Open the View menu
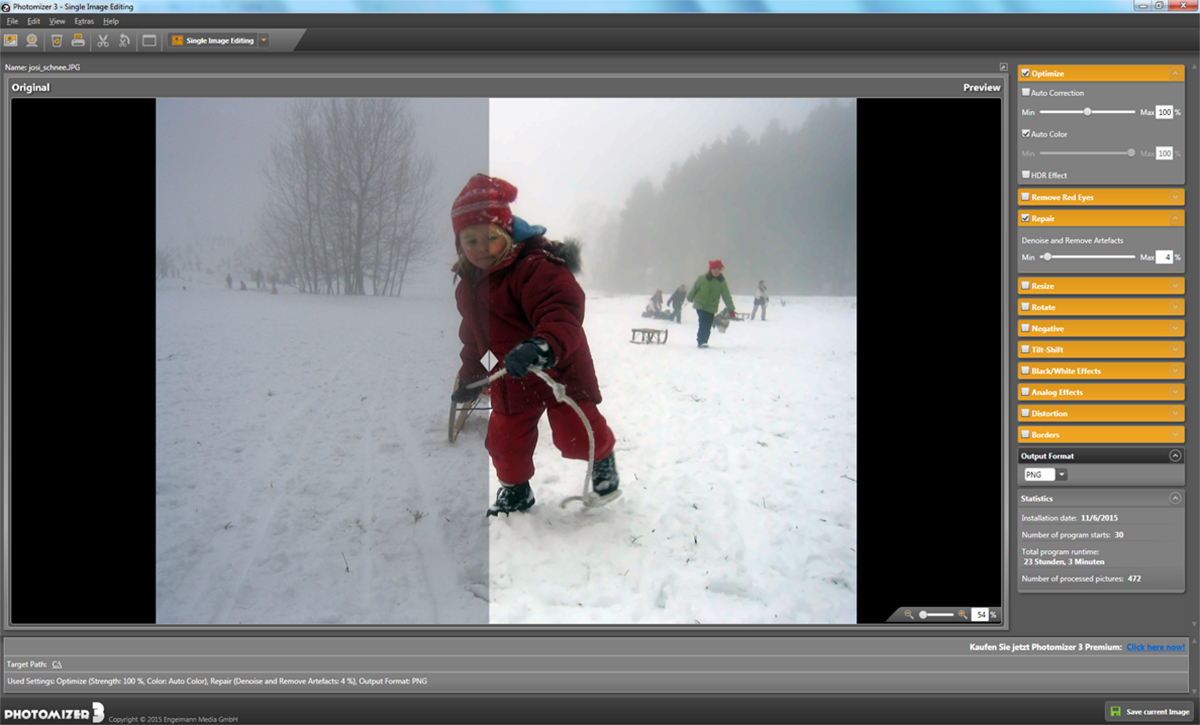 pyautogui.click(x=57, y=21)
